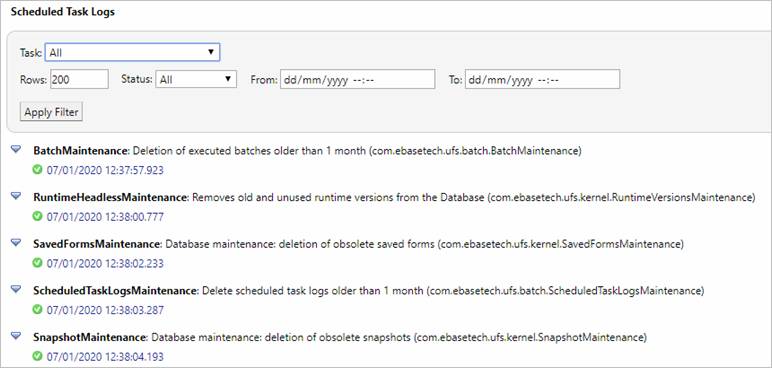Click green check icon beside 12:38:00.777 entry

[x=37, y=216]
